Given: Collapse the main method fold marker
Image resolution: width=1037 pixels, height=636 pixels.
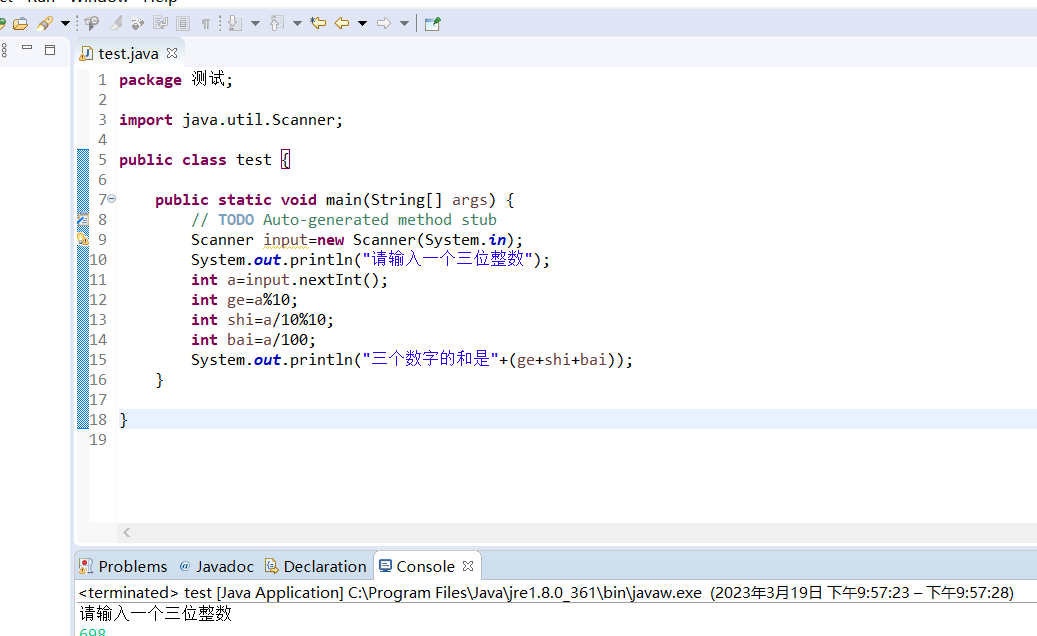Looking at the screenshot, I should tap(112, 198).
